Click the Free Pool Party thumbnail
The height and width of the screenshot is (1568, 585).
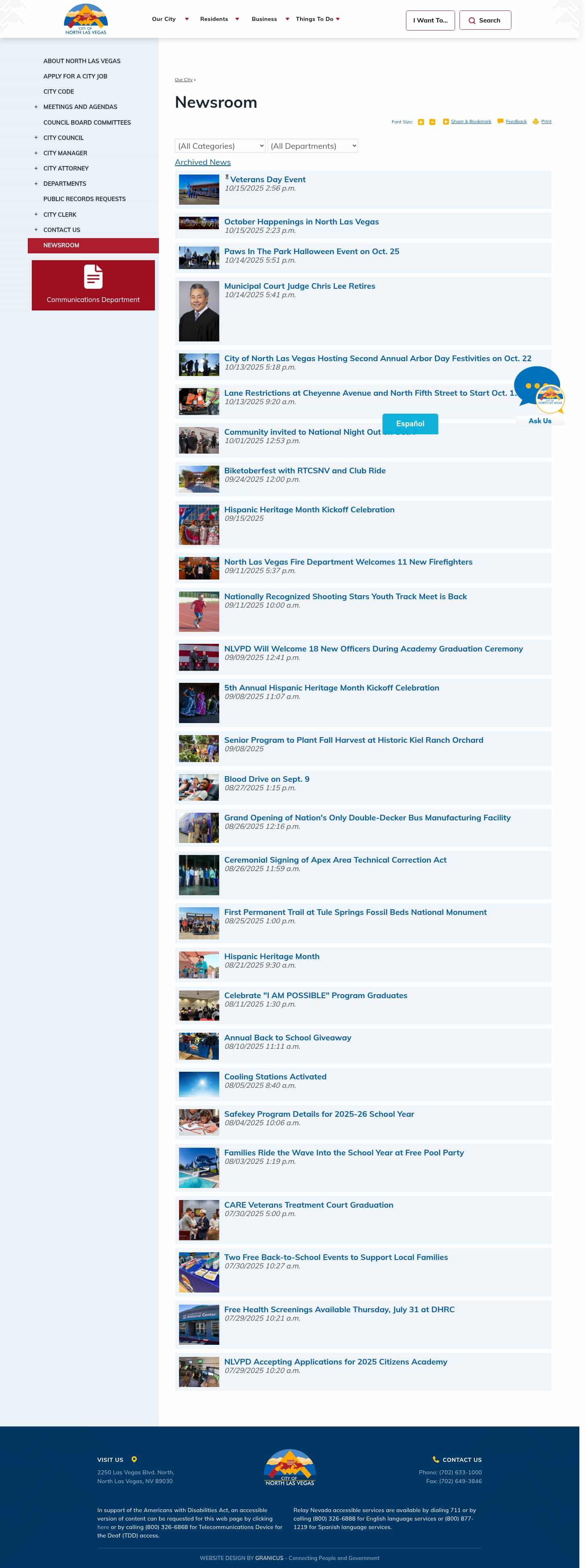coord(199,1168)
